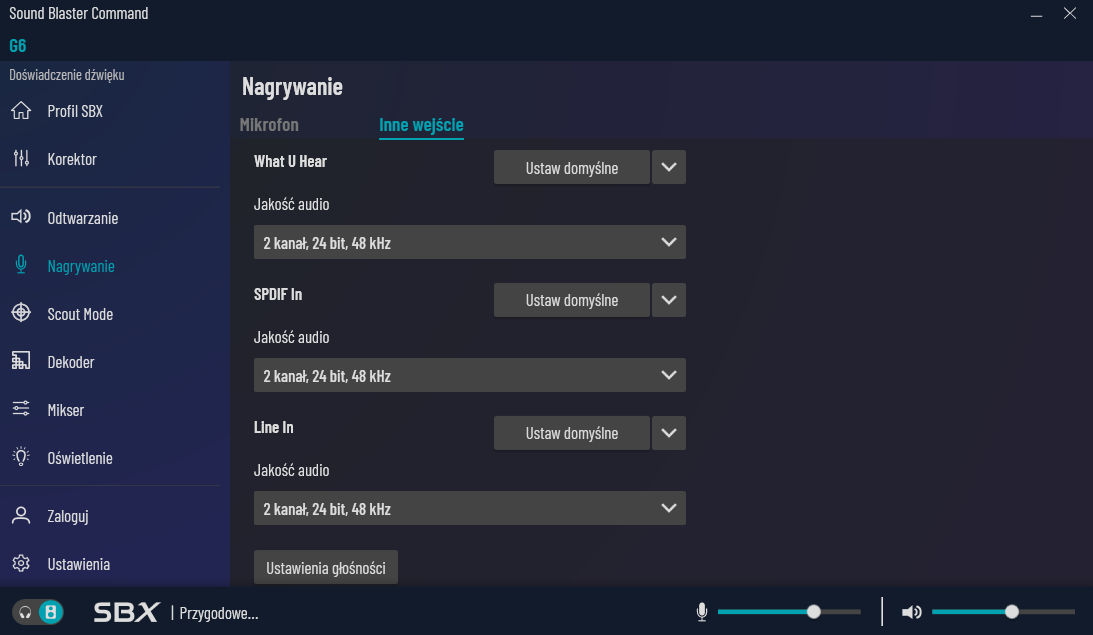1093x635 pixels.
Task: Click the SBX logo in bottom bar
Action: click(x=126, y=612)
